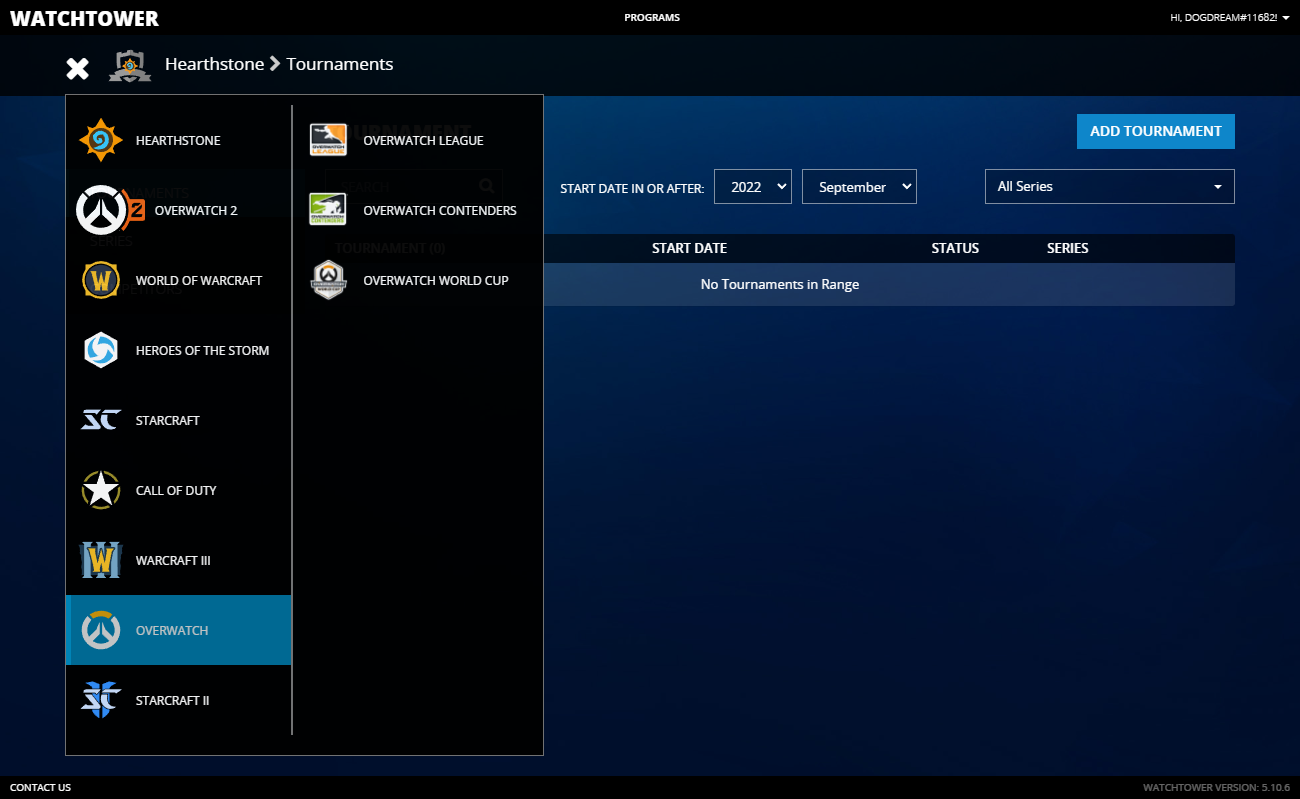Click the Overwatch 2 logo icon
The height and width of the screenshot is (799, 1300).
click(111, 210)
